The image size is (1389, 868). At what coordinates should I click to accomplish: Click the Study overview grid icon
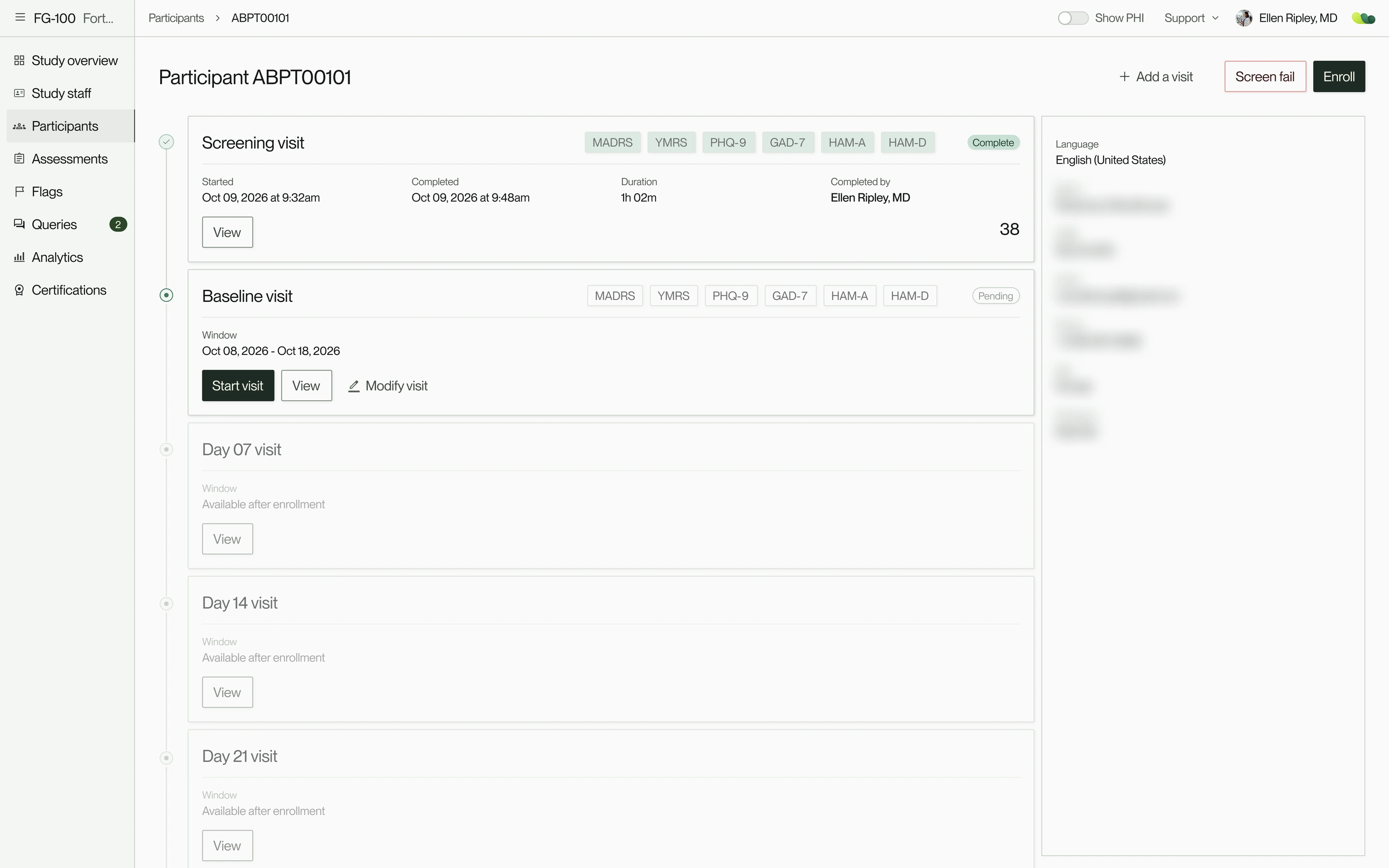tap(19, 60)
